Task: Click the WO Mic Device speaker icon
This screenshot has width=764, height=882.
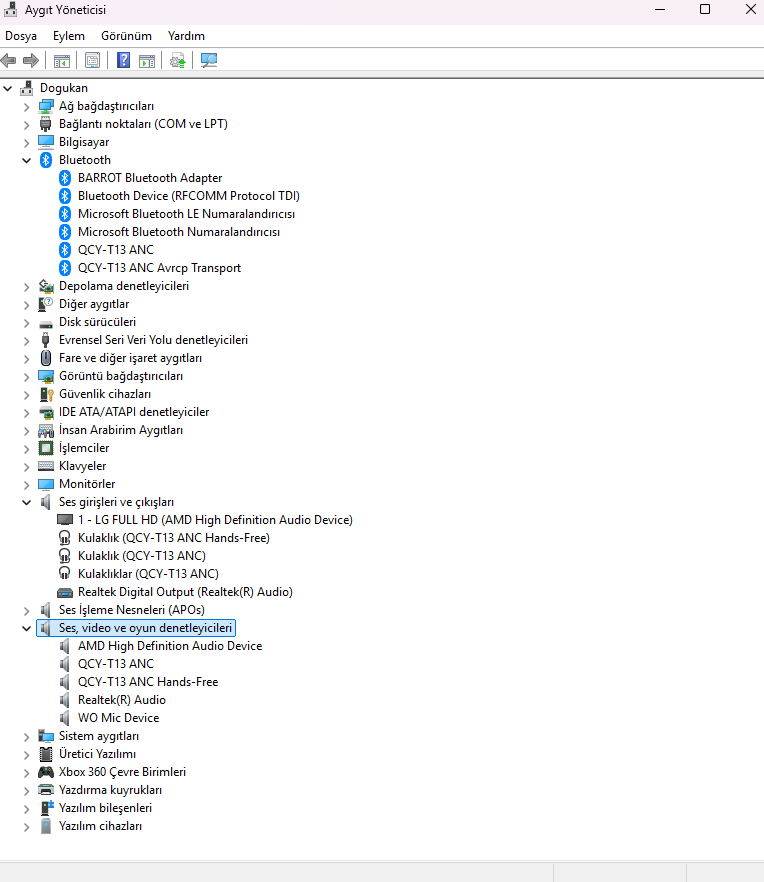Action: [65, 718]
